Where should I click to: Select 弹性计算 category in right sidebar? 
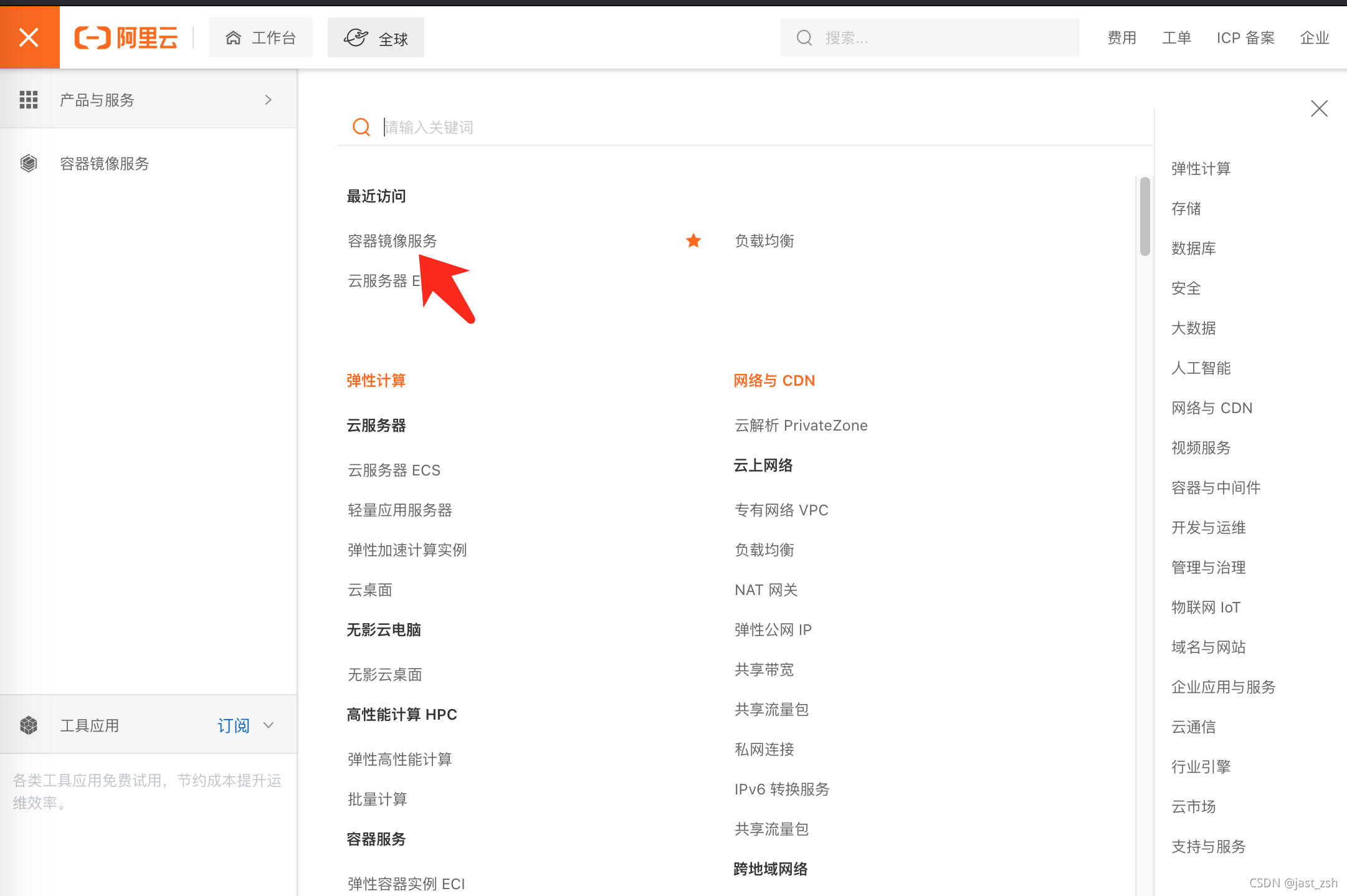coord(1201,167)
